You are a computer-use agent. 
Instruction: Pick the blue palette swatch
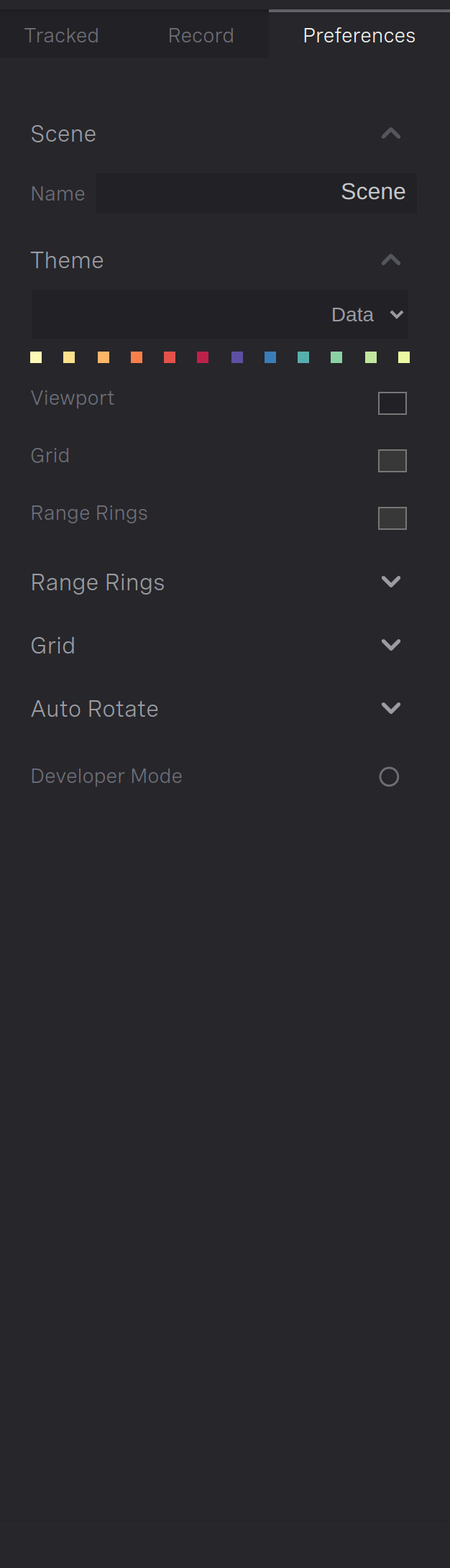pyautogui.click(x=270, y=357)
